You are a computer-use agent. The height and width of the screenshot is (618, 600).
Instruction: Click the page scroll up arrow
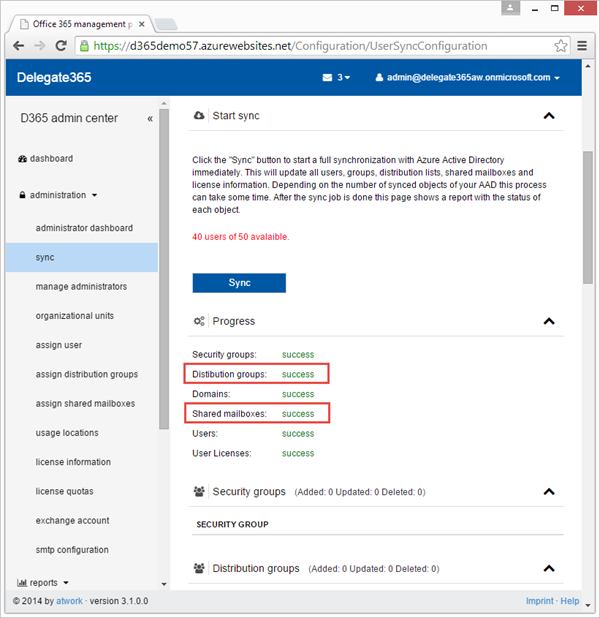tap(588, 66)
